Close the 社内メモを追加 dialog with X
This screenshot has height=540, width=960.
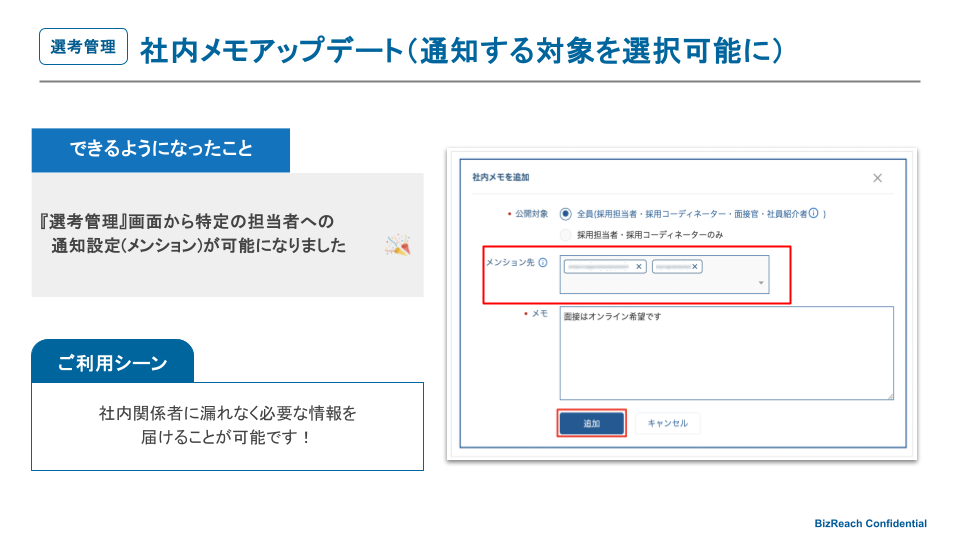(877, 178)
